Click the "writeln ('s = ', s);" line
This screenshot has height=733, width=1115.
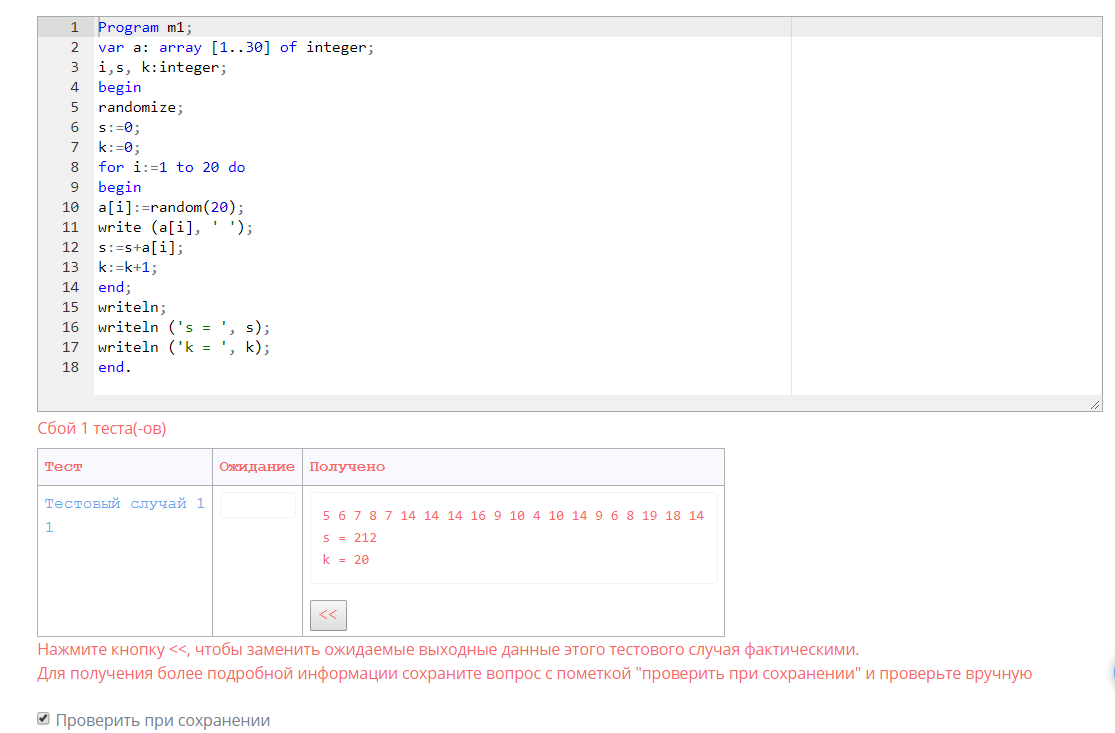pos(184,327)
